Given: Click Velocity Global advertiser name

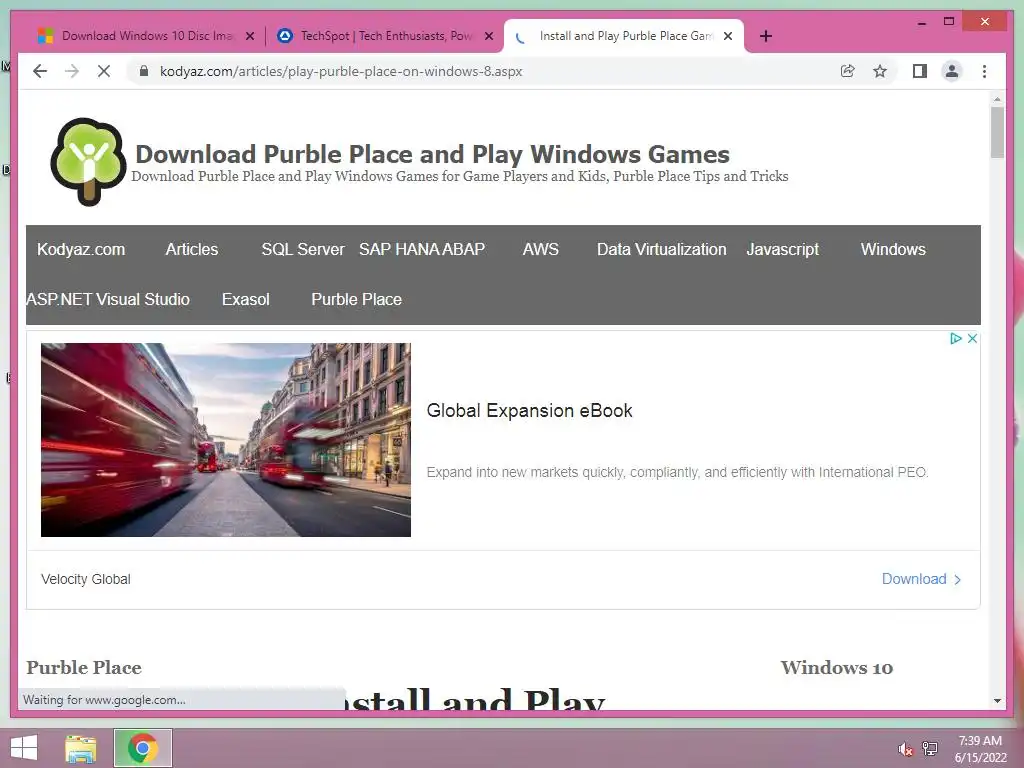Looking at the screenshot, I should pos(86,579).
